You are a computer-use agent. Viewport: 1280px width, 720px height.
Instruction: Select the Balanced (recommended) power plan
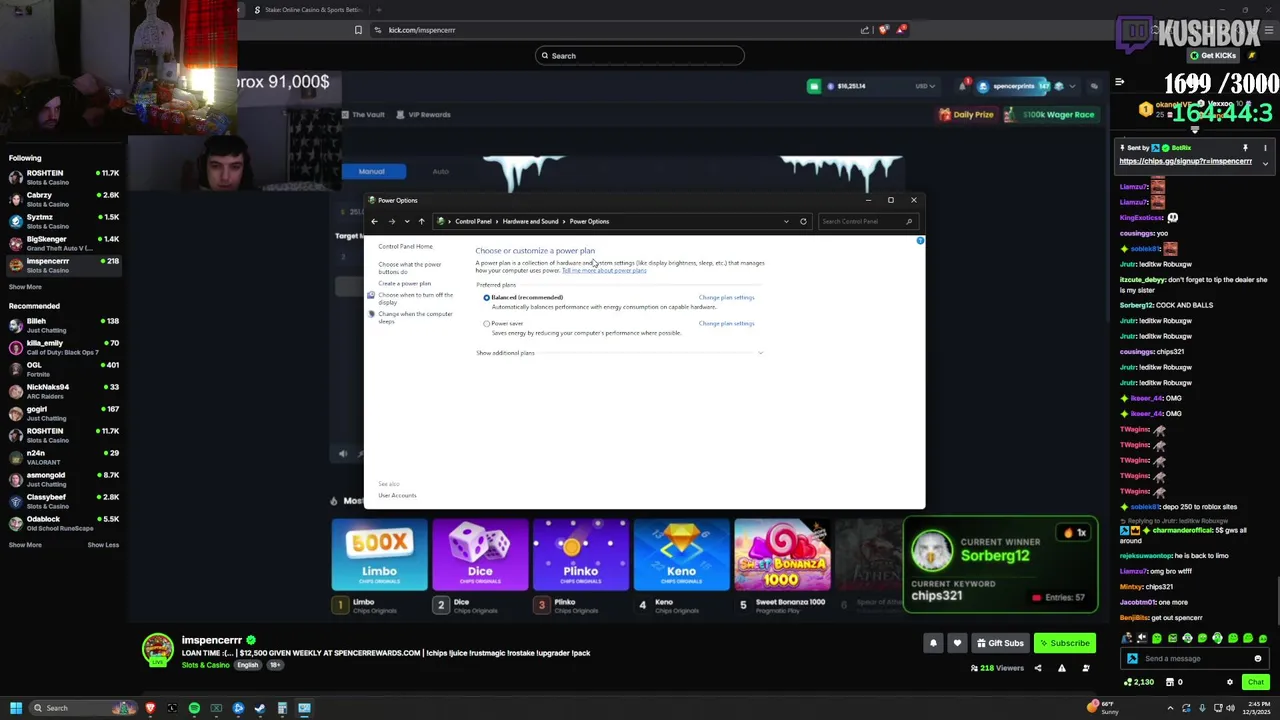(x=487, y=297)
